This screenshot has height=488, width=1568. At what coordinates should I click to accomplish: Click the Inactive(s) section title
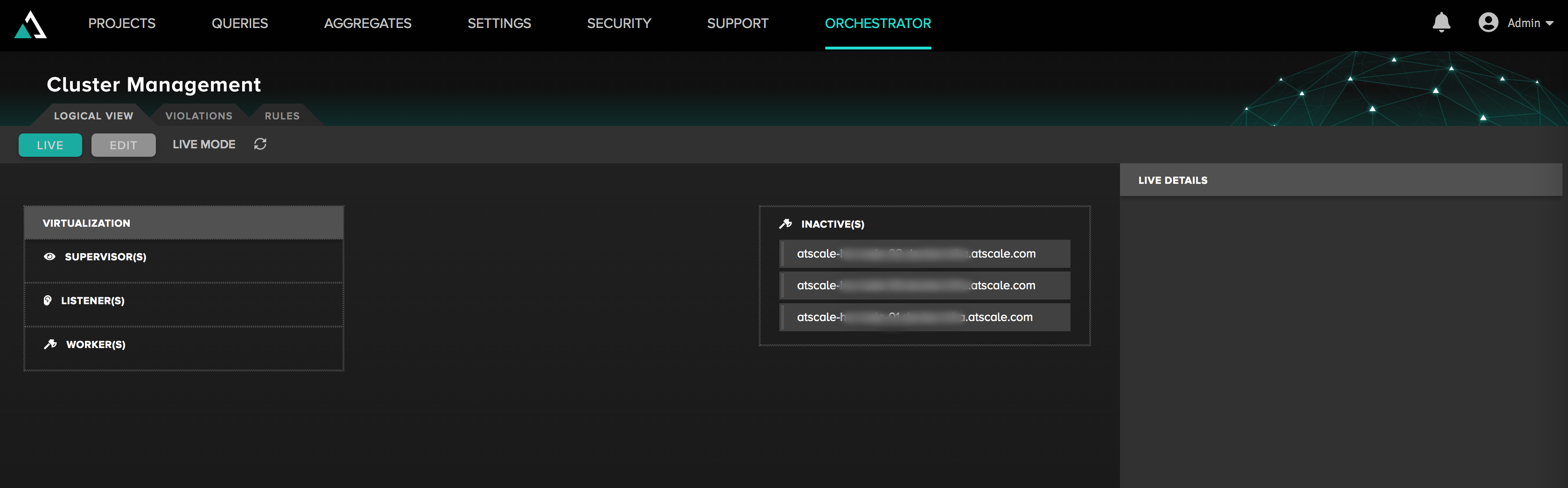[x=833, y=224]
